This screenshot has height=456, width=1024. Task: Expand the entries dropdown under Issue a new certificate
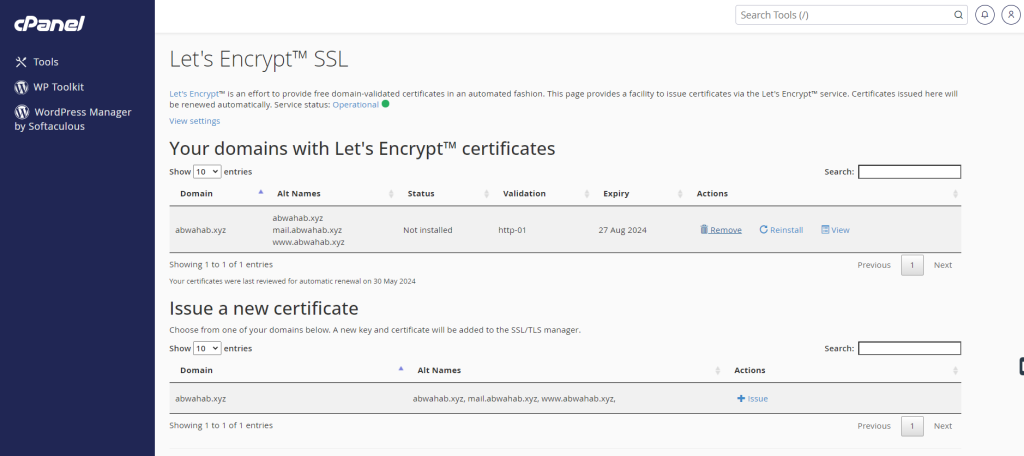[x=207, y=348]
